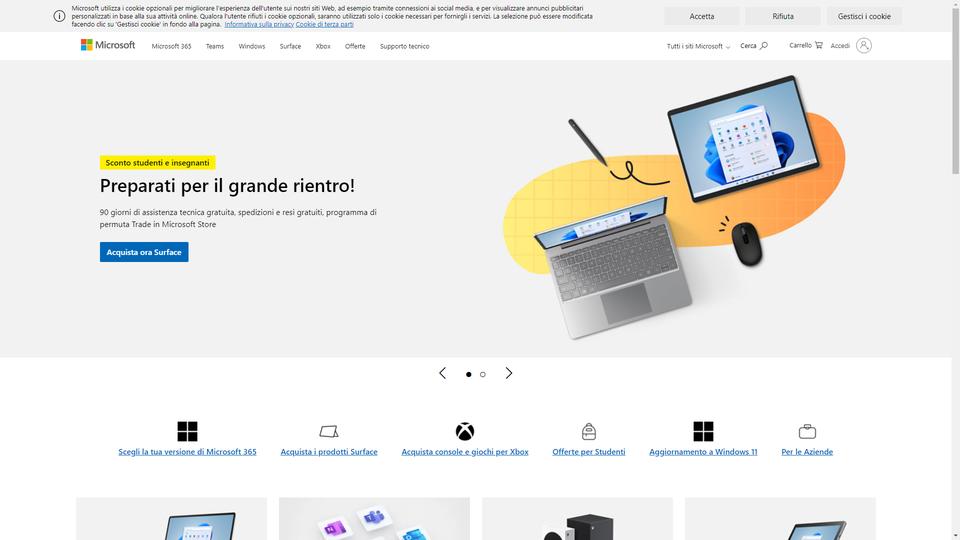Accept cookies with Accetta button
Image resolution: width=960 pixels, height=540 pixels.
(702, 16)
